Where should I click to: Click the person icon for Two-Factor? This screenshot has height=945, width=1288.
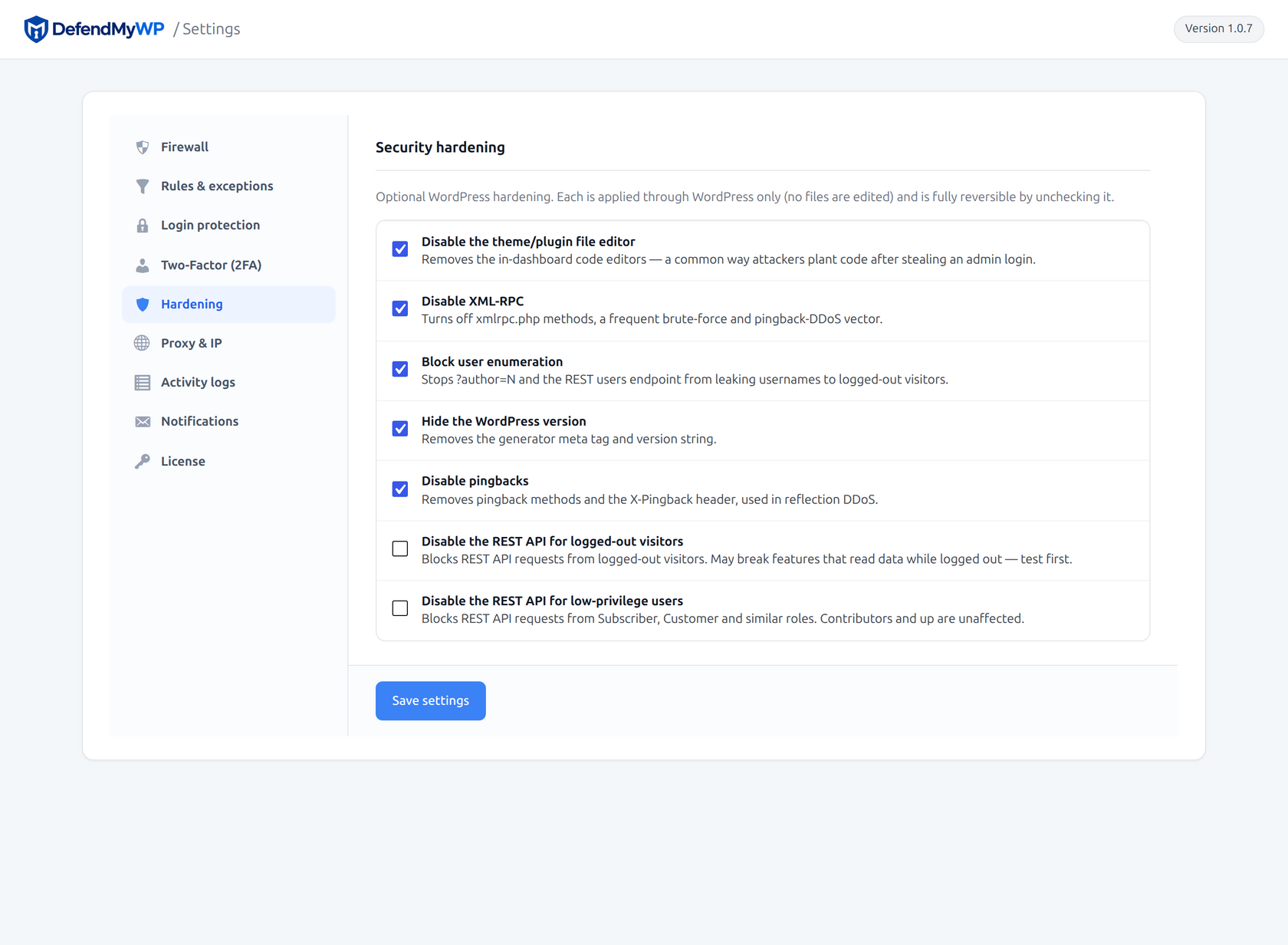tap(143, 265)
